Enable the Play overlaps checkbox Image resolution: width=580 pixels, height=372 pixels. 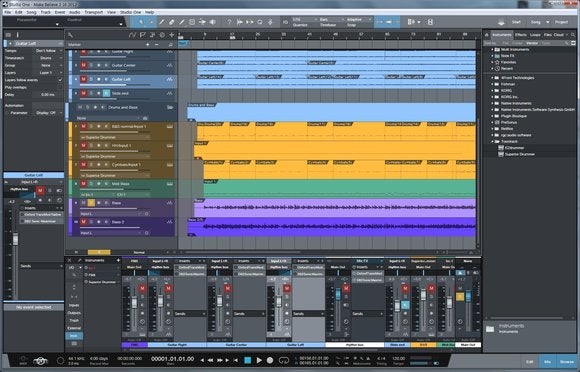pyautogui.click(x=60, y=88)
